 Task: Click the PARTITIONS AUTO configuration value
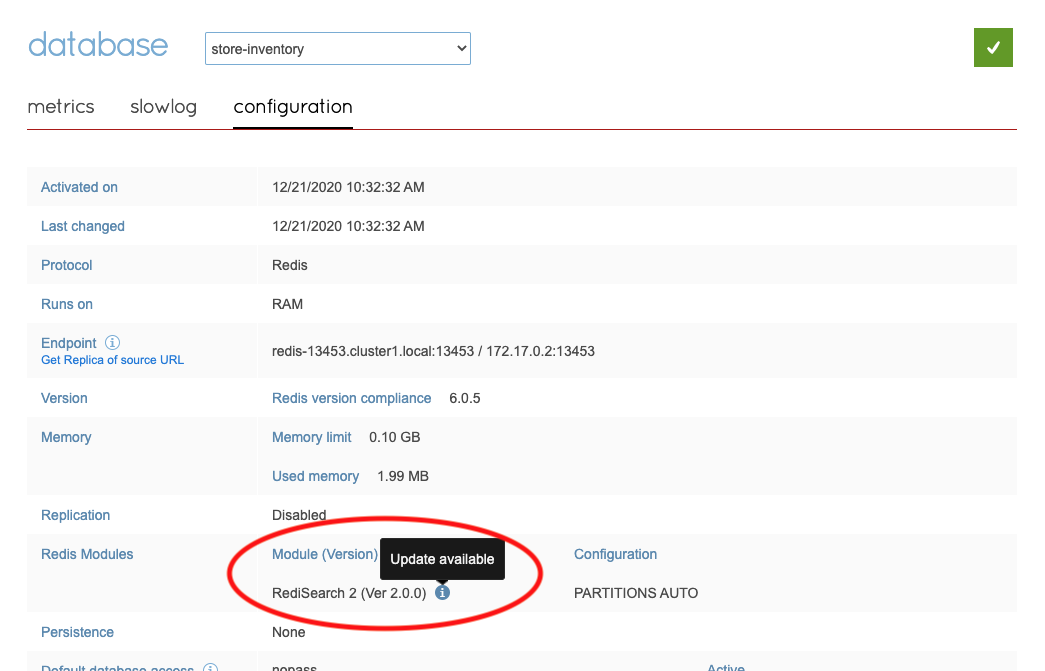635,593
